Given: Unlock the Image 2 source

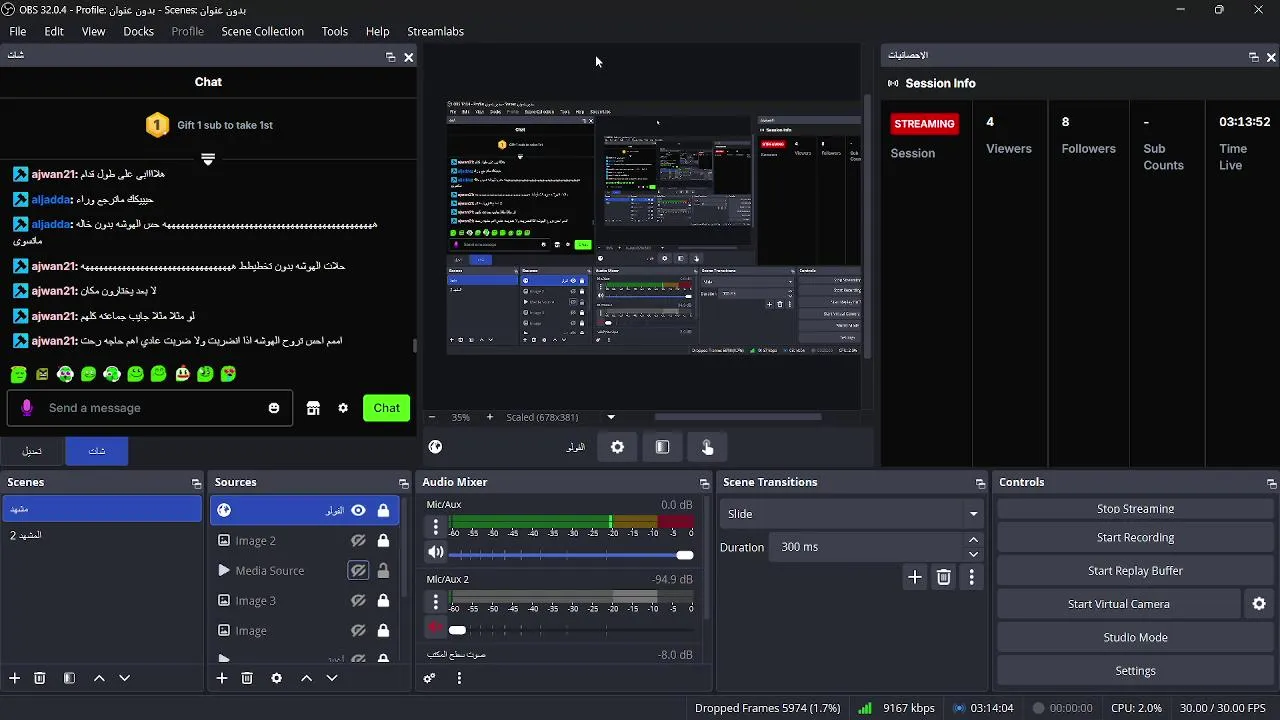Looking at the screenshot, I should [x=383, y=541].
